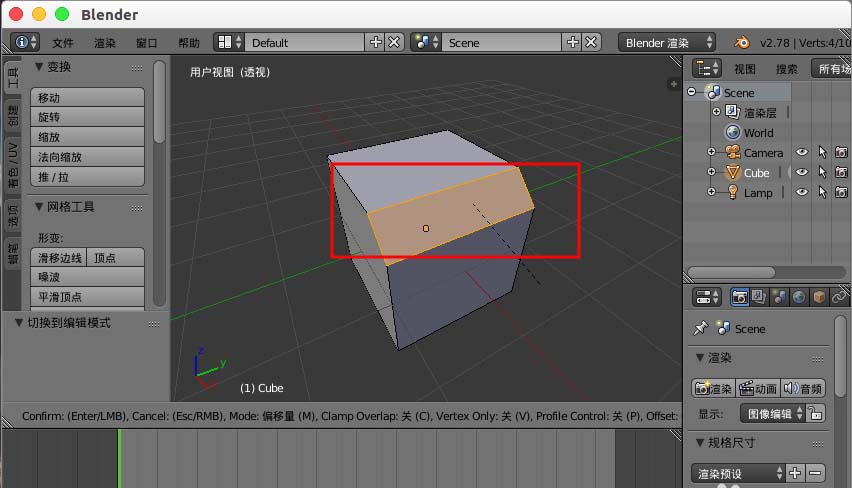Click the tool shelf vertical scrollbar
Image resolution: width=852 pixels, height=488 pixels.
pyautogui.click(x=159, y=102)
